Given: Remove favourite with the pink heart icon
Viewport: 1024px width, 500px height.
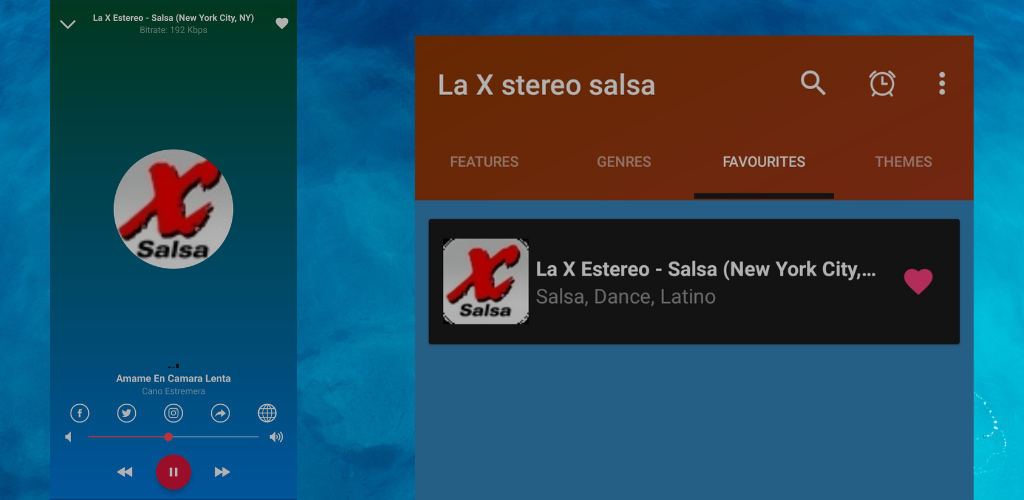Looking at the screenshot, I should (x=918, y=281).
